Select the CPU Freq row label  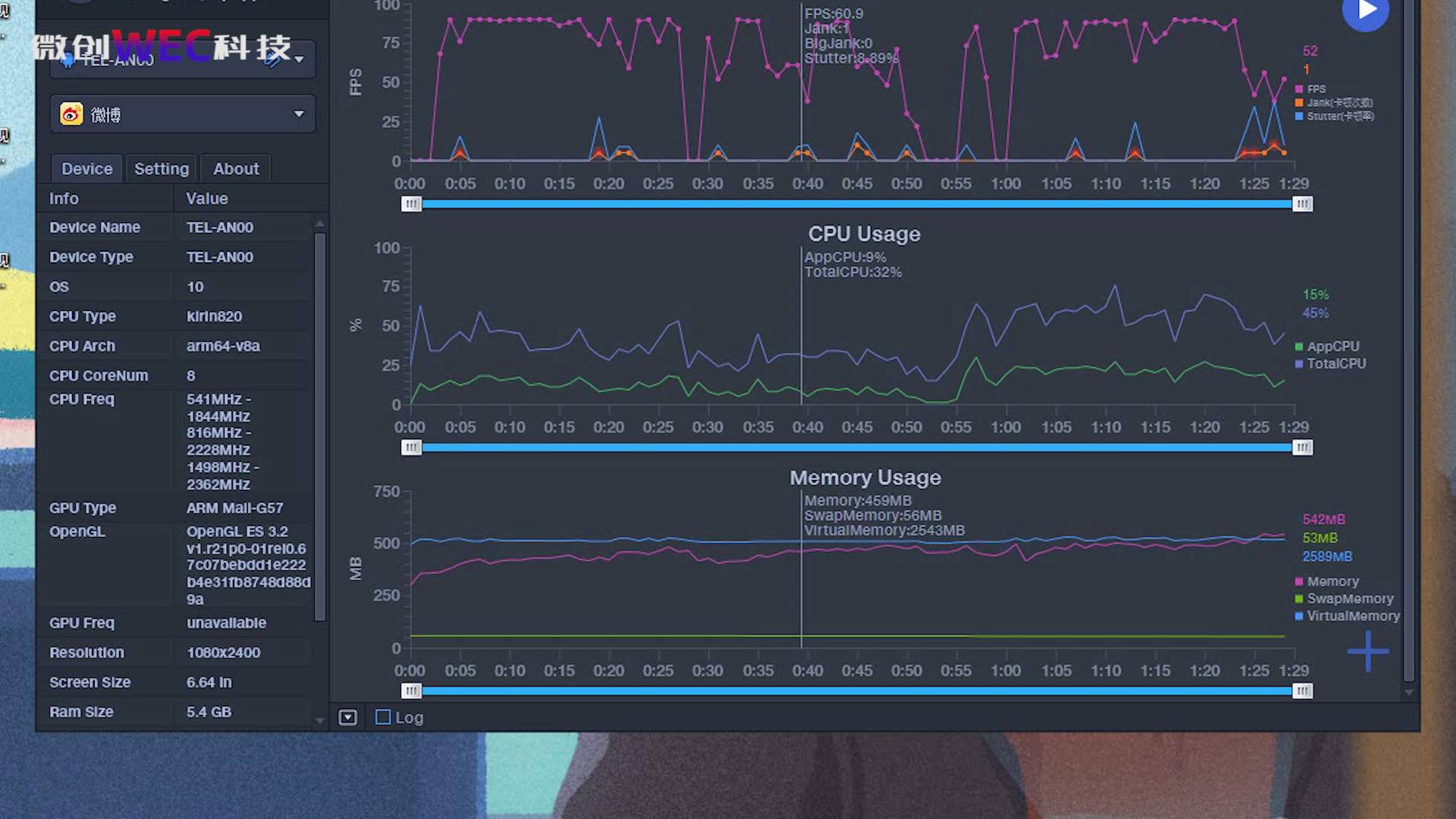(82, 399)
